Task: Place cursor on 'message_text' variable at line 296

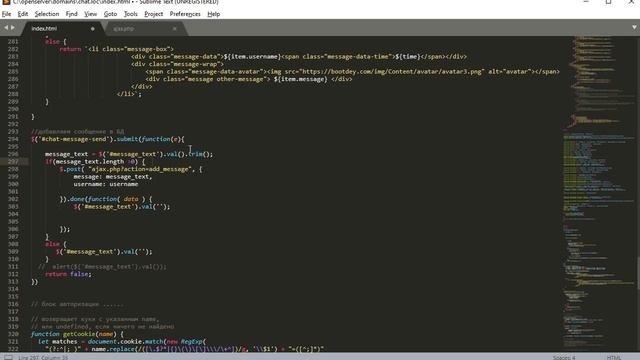Action: [x=66, y=154]
